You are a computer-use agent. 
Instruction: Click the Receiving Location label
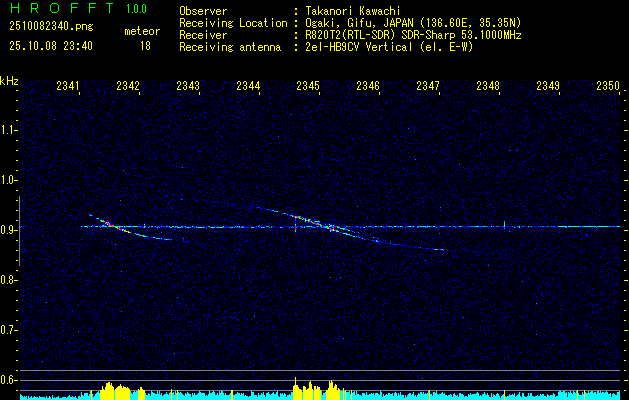click(x=233, y=23)
